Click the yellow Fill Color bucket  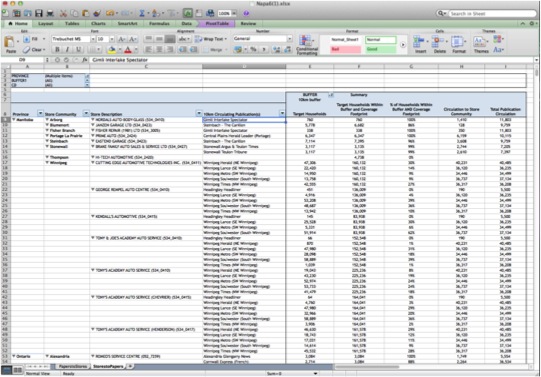(111, 50)
